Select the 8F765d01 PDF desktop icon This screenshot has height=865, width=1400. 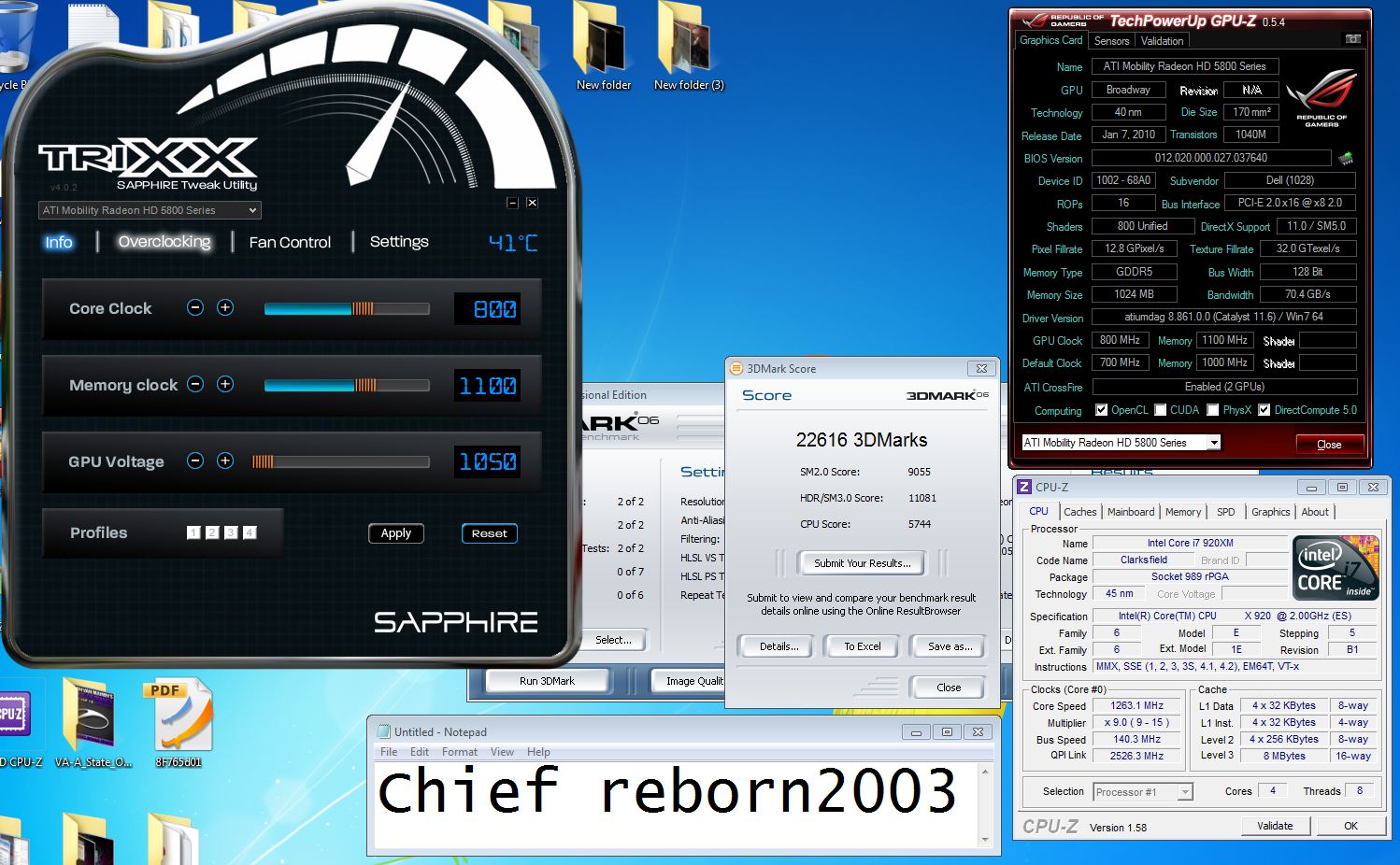coord(179,723)
